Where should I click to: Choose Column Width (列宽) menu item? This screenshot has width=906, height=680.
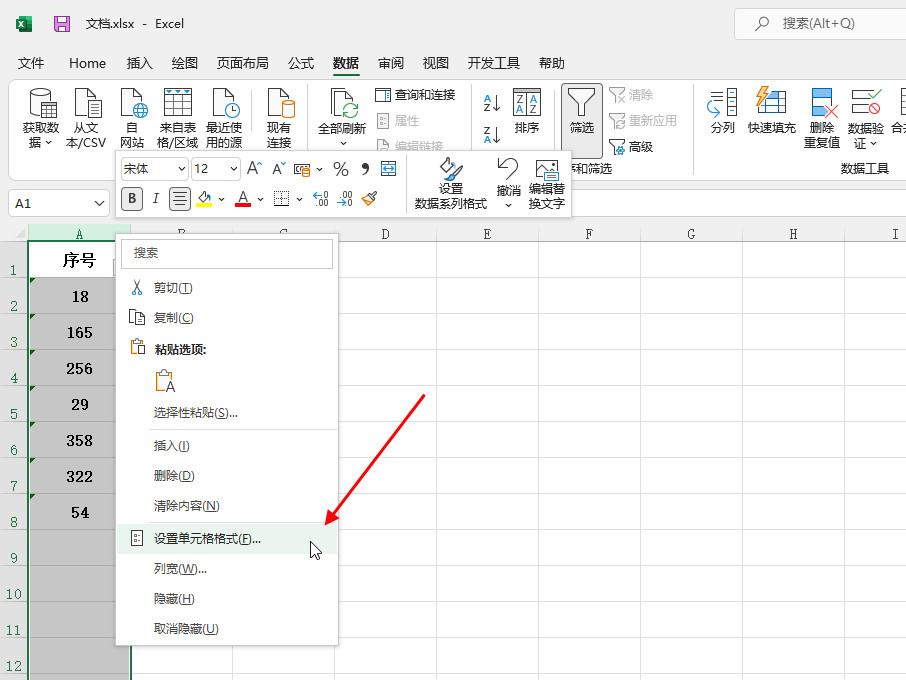point(226,568)
